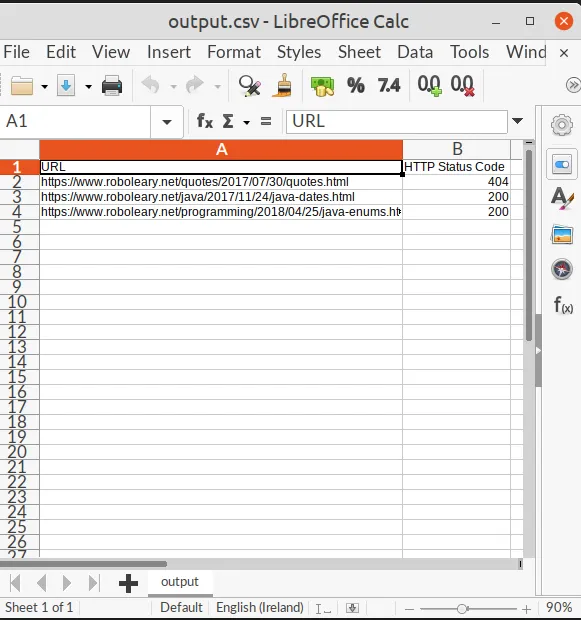Click the Sum sigma icon
581x620 pixels.
228,121
